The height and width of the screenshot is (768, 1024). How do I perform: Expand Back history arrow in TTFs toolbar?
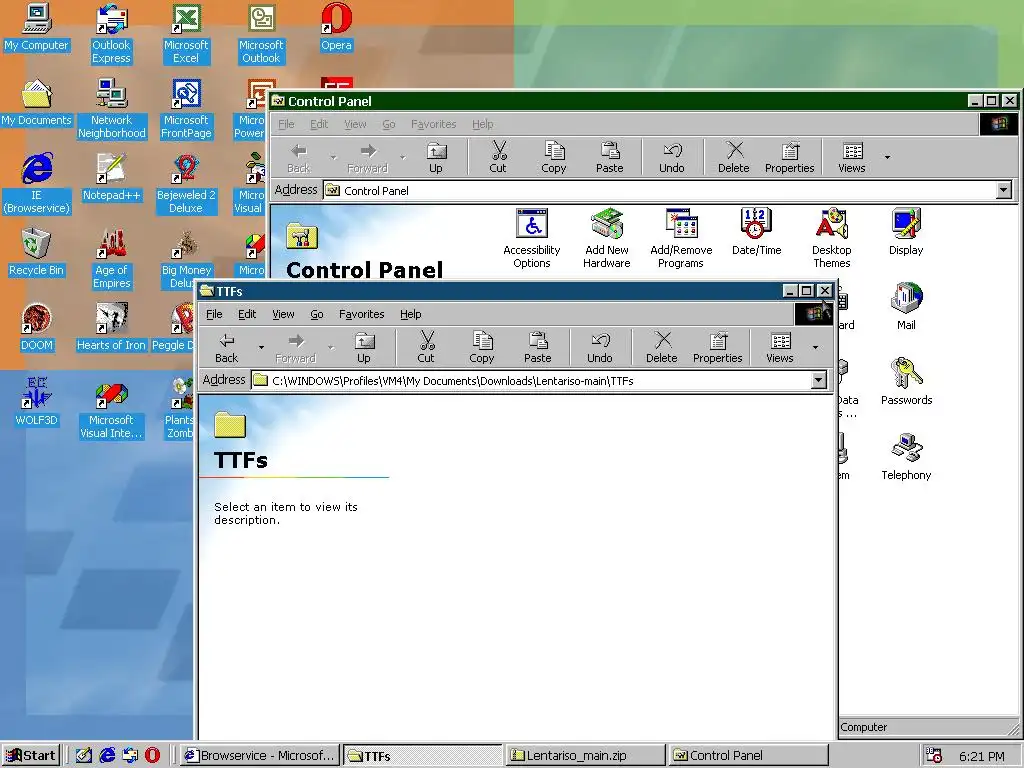[261, 347]
